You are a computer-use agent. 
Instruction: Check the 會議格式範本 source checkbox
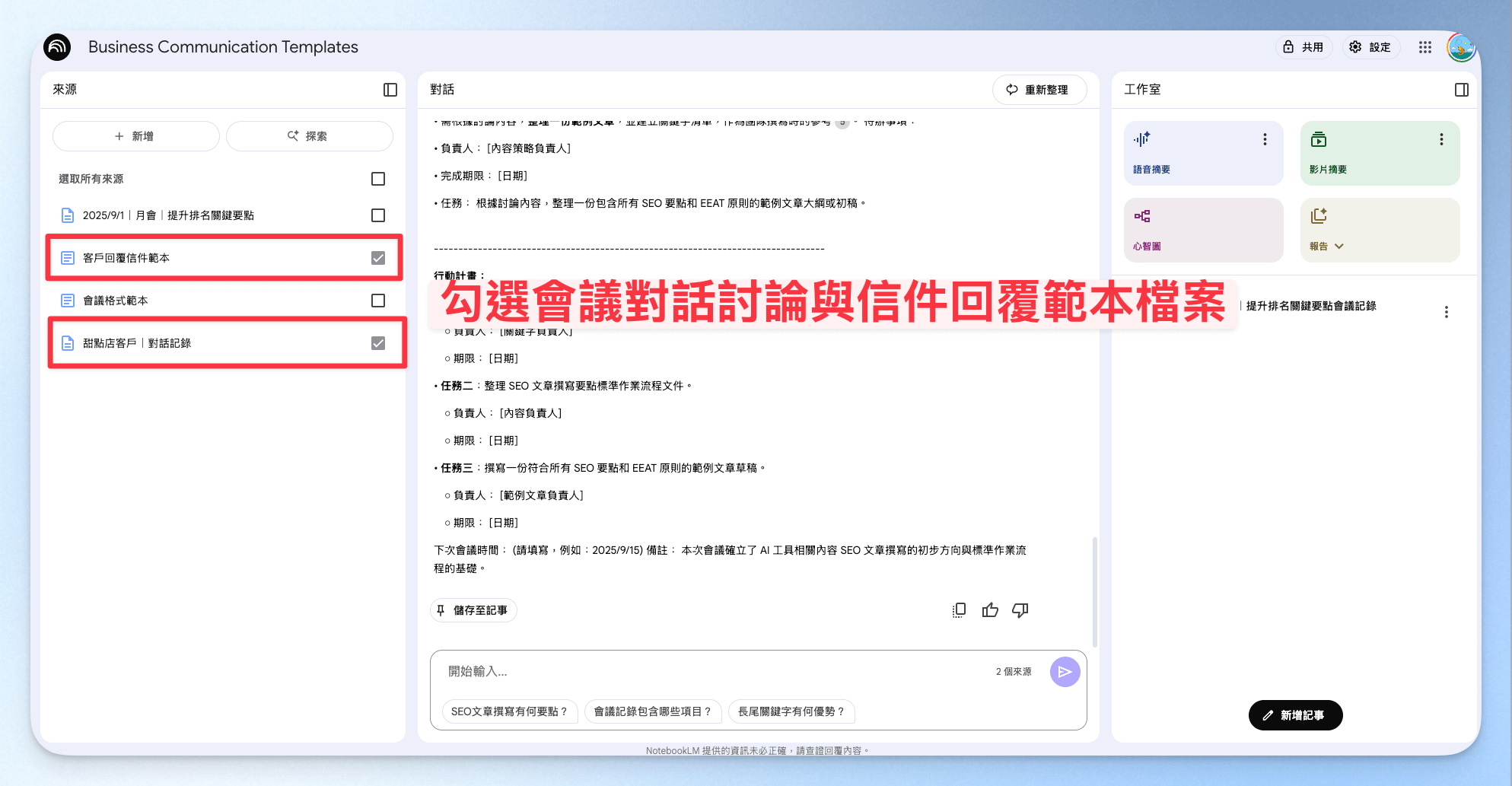pos(378,301)
